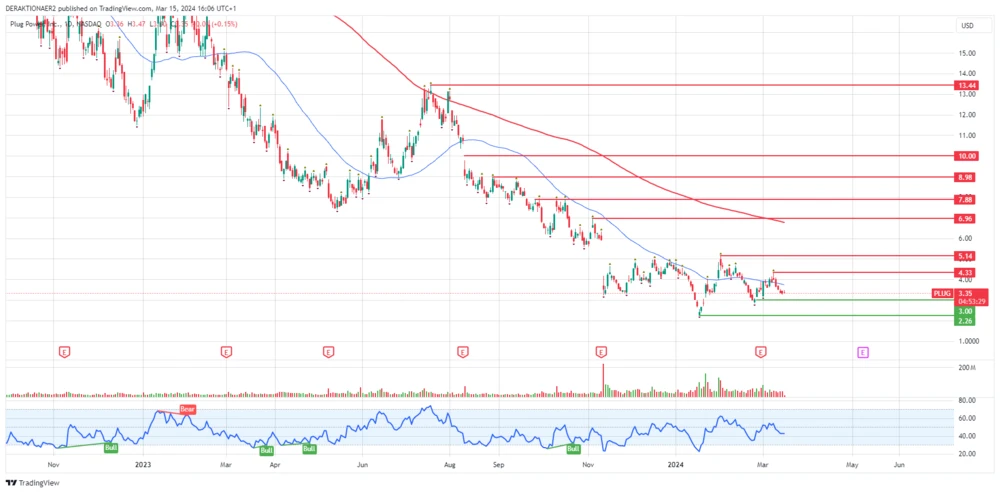Open the earnings marker nearest November 2023
1000x493 pixels.
coord(601,352)
